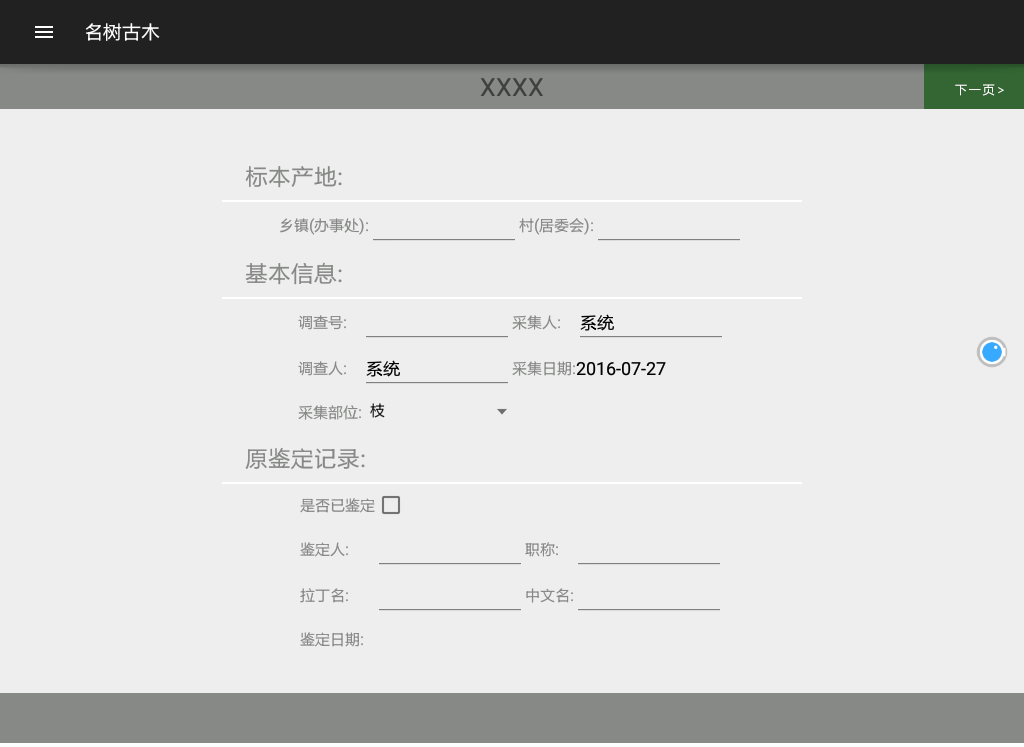This screenshot has width=1024, height=747.
Task: Click the 中文名 input field
Action: [x=649, y=595]
